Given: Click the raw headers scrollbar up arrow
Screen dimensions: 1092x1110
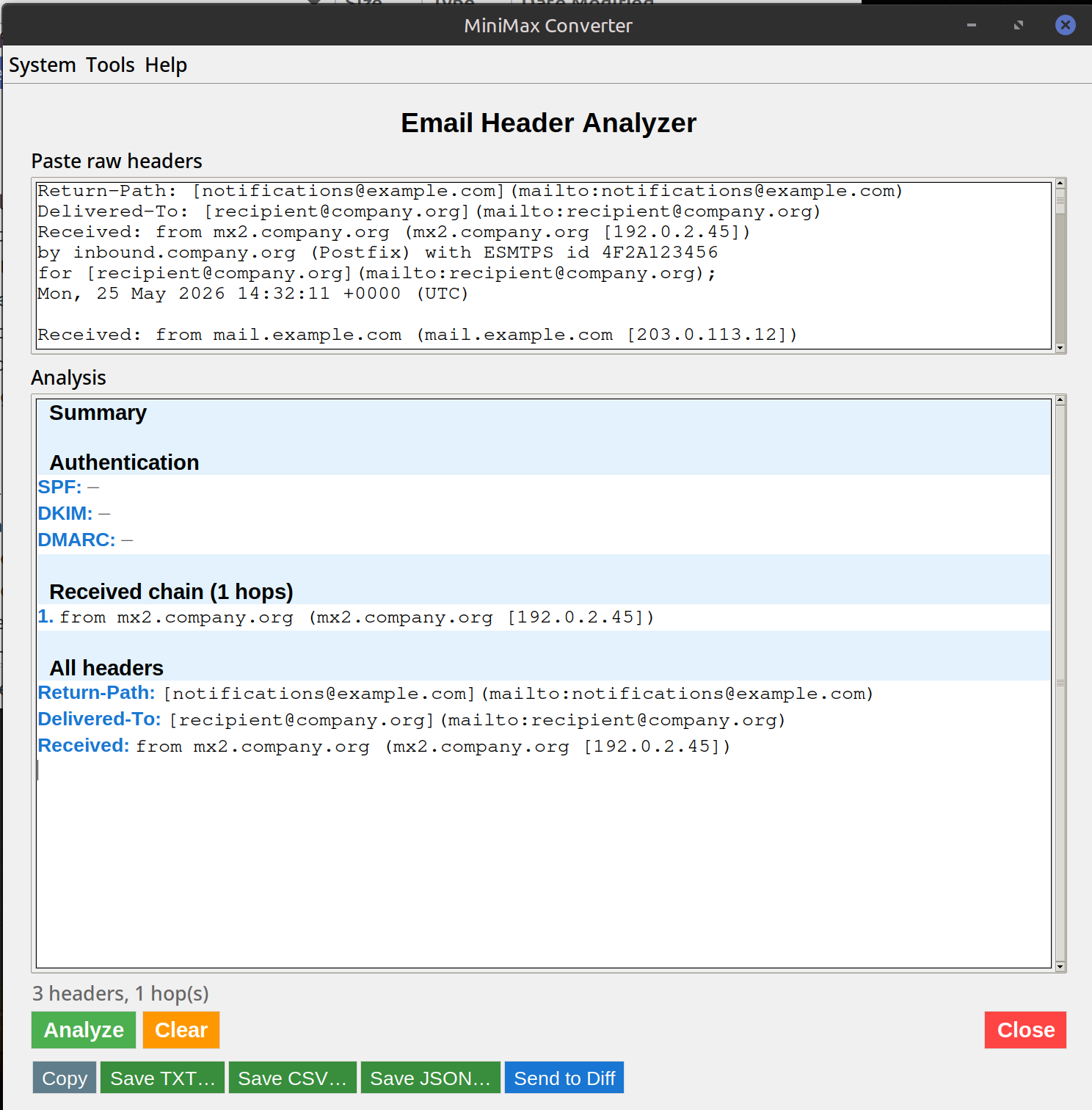Looking at the screenshot, I should [1060, 183].
